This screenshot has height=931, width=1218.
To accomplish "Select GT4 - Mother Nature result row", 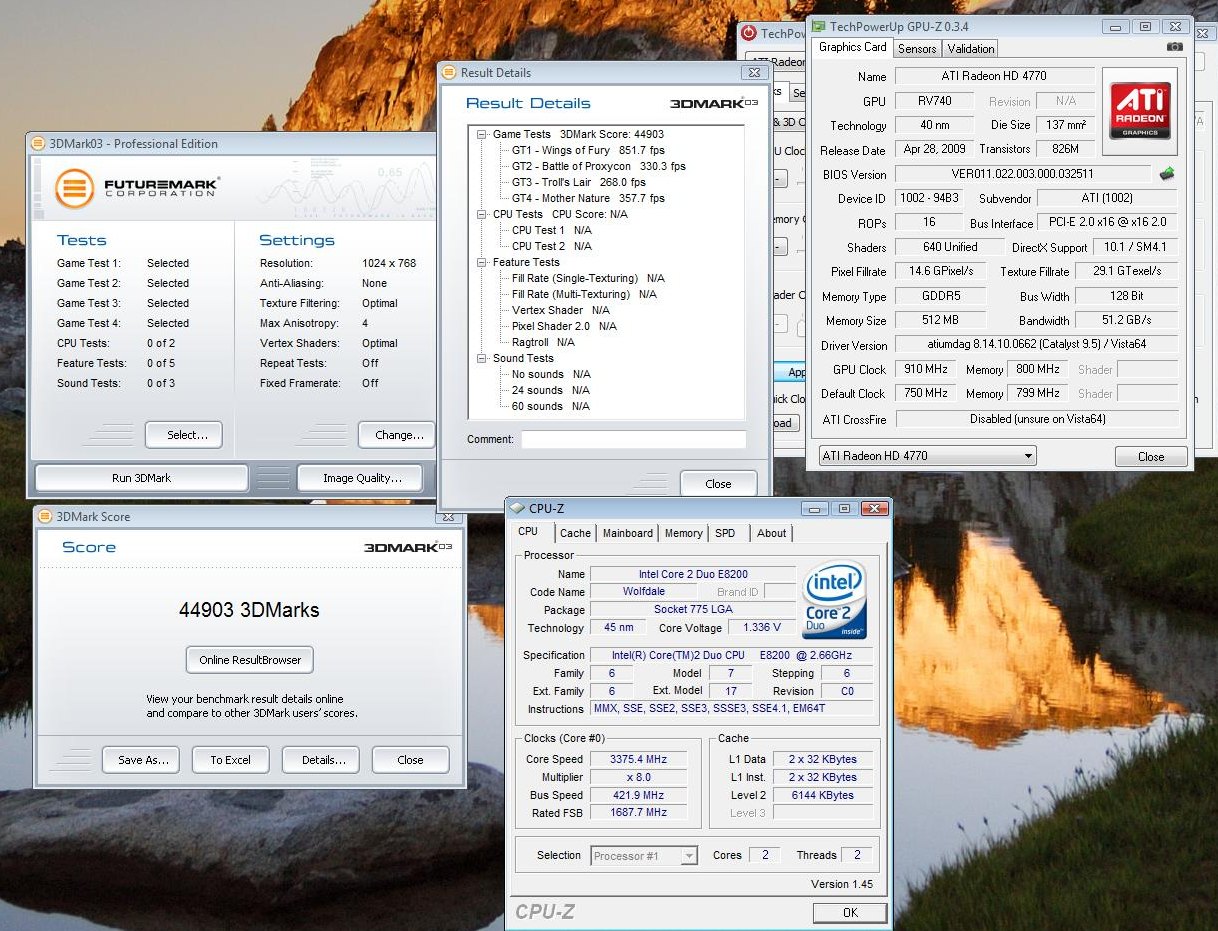I will point(588,198).
